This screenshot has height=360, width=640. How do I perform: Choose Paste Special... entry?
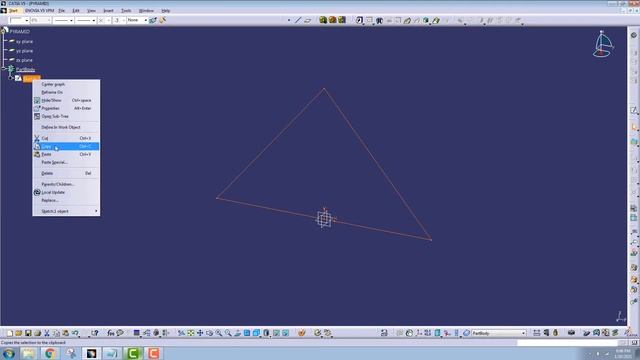(x=54, y=162)
